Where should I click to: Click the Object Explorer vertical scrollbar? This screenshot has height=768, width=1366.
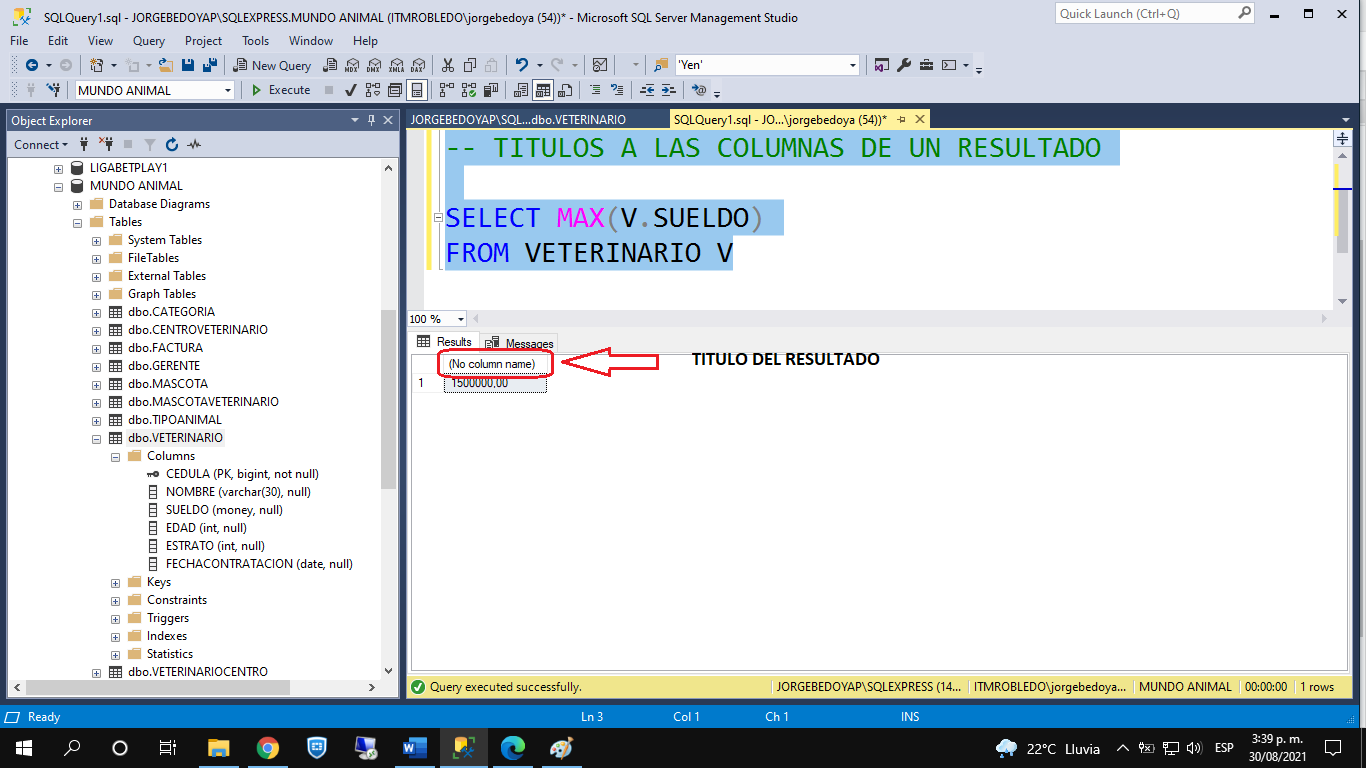[x=388, y=400]
